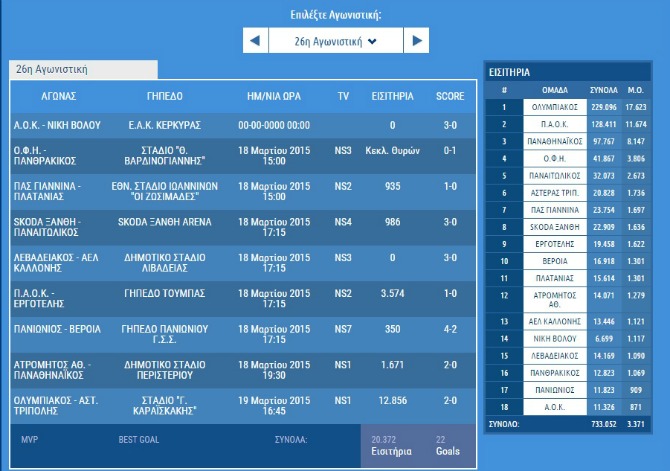Click the MVP label in footer
Screen dimensions: 670x471
coord(31,439)
